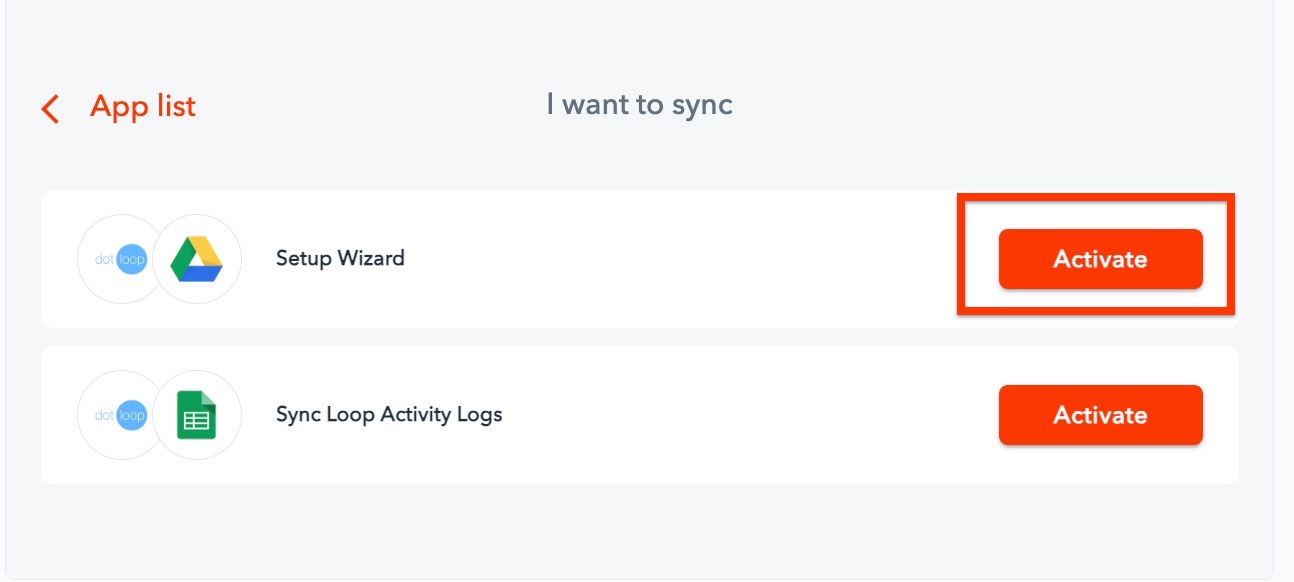The height and width of the screenshot is (582, 1294).
Task: Click the dotloop icon beside Sync Loop Activity Logs
Action: (121, 414)
